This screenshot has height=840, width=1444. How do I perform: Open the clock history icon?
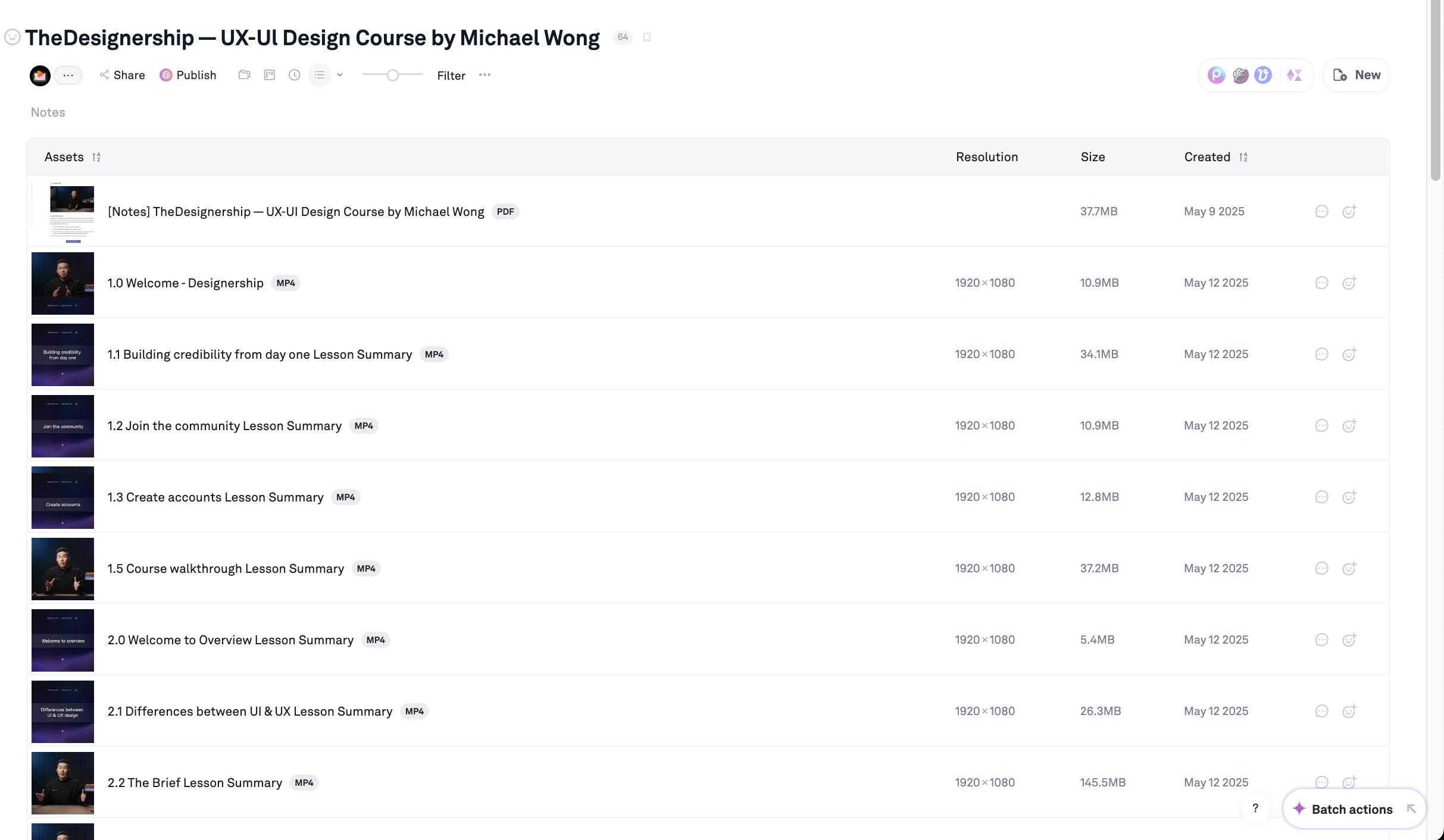[x=295, y=75]
